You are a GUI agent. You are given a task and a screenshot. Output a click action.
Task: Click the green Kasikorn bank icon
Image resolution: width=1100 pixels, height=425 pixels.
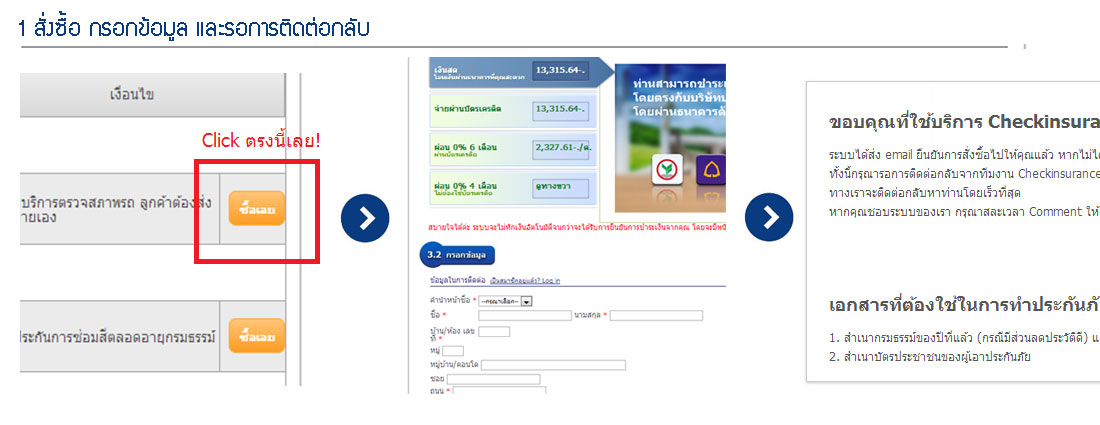667,170
